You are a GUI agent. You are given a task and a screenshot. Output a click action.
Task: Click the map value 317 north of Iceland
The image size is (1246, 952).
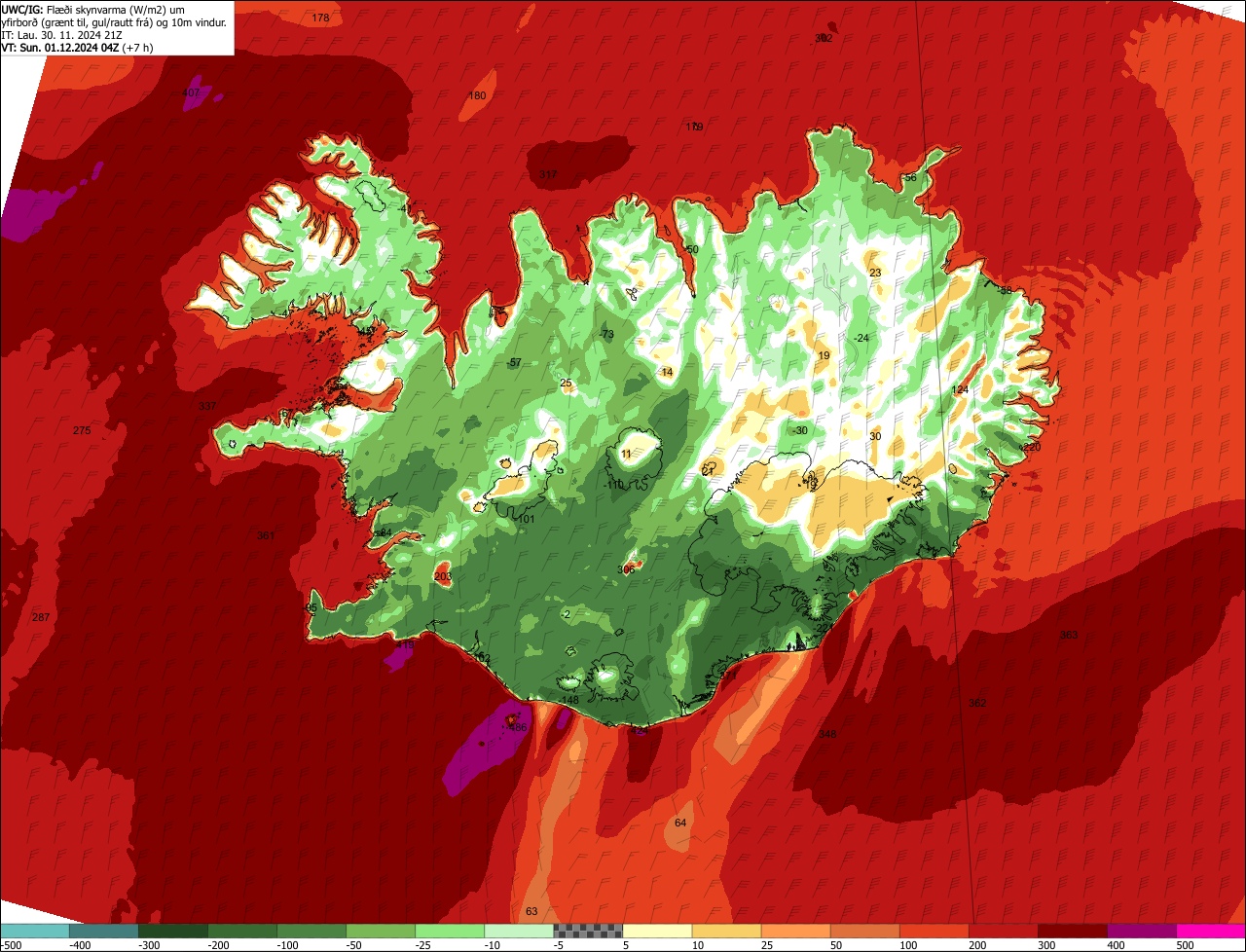(x=548, y=175)
